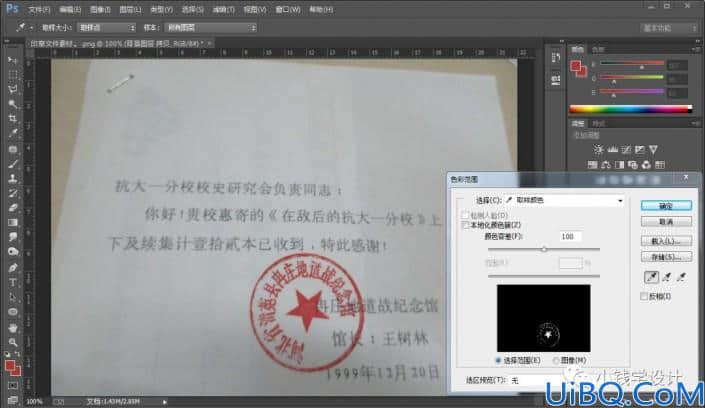Select the Dodge tool

tap(13, 251)
